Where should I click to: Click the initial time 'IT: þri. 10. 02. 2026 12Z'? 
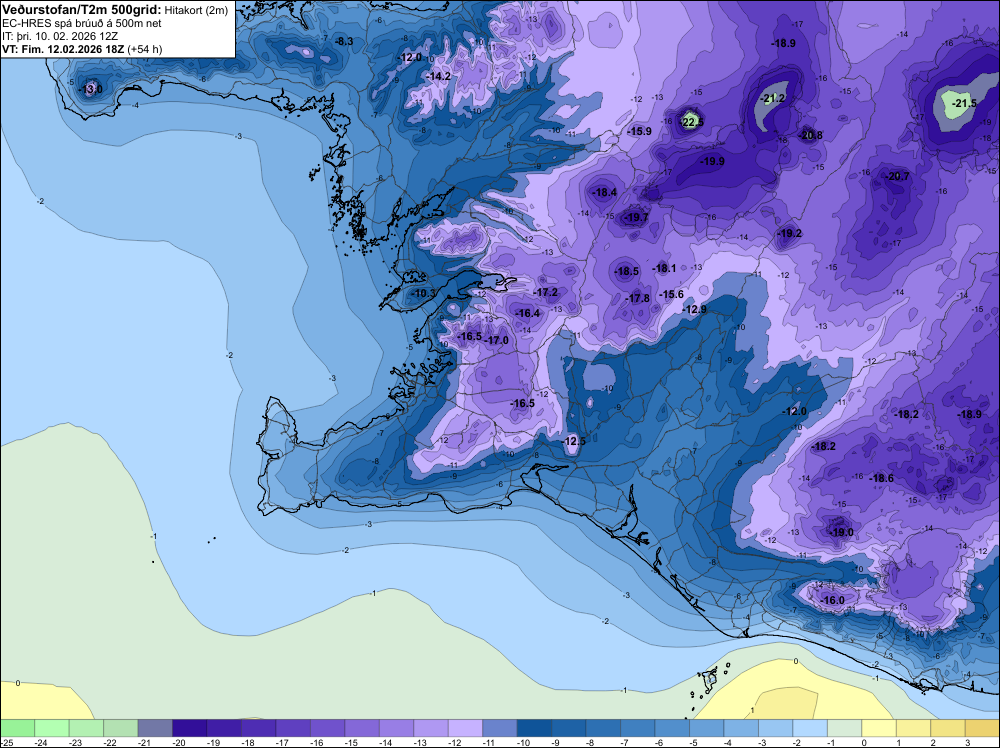60,36
